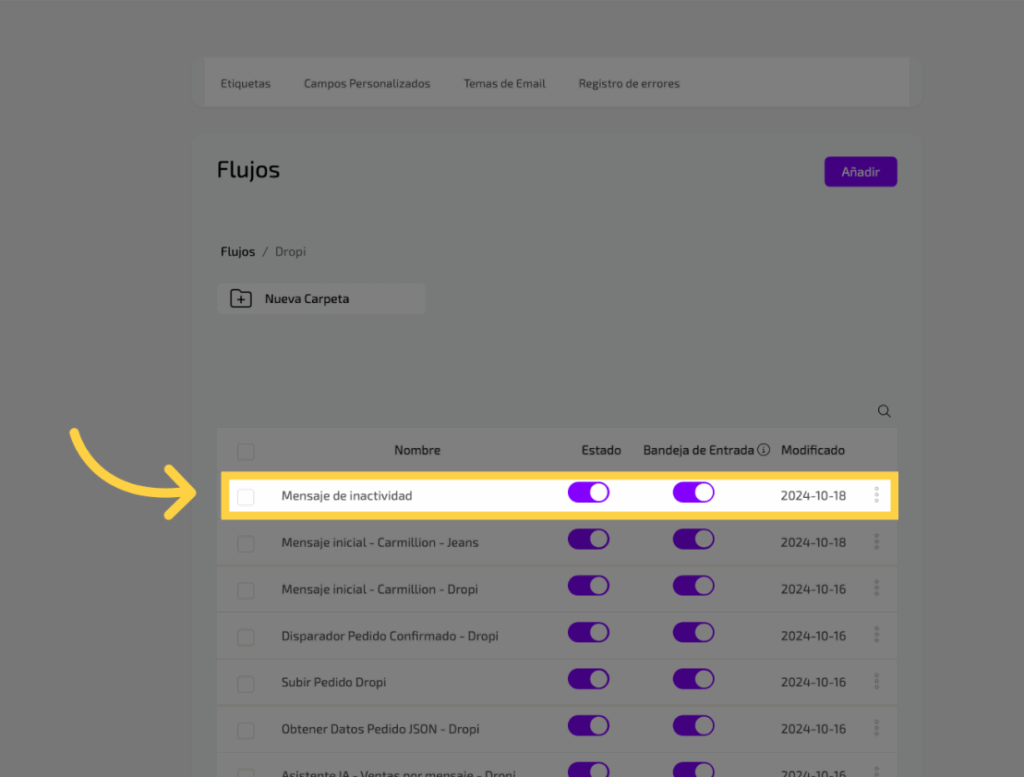This screenshot has width=1024, height=777.
Task: Open three-dot menu for Obtener Datos Pedido JSON
Action: tap(877, 729)
